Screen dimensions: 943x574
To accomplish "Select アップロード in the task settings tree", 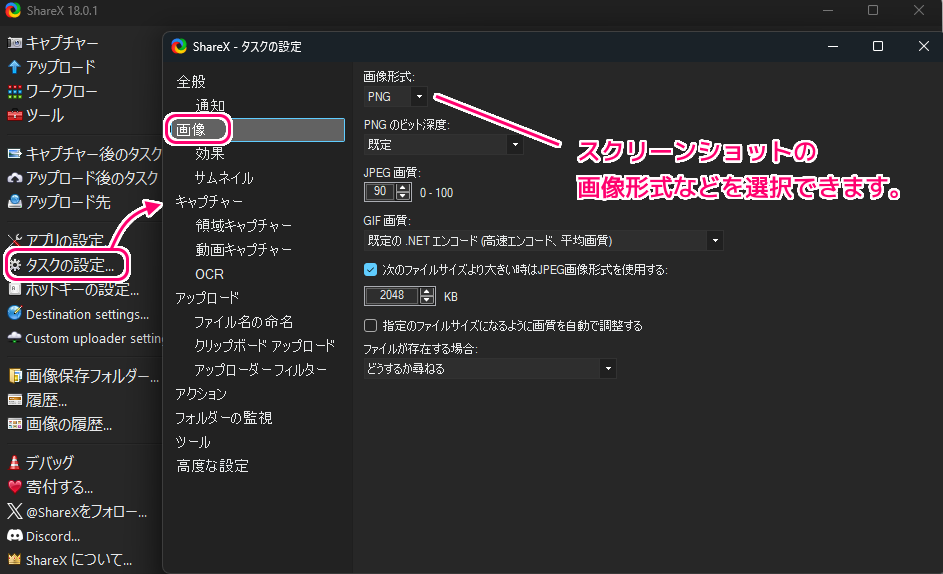I will 207,298.
